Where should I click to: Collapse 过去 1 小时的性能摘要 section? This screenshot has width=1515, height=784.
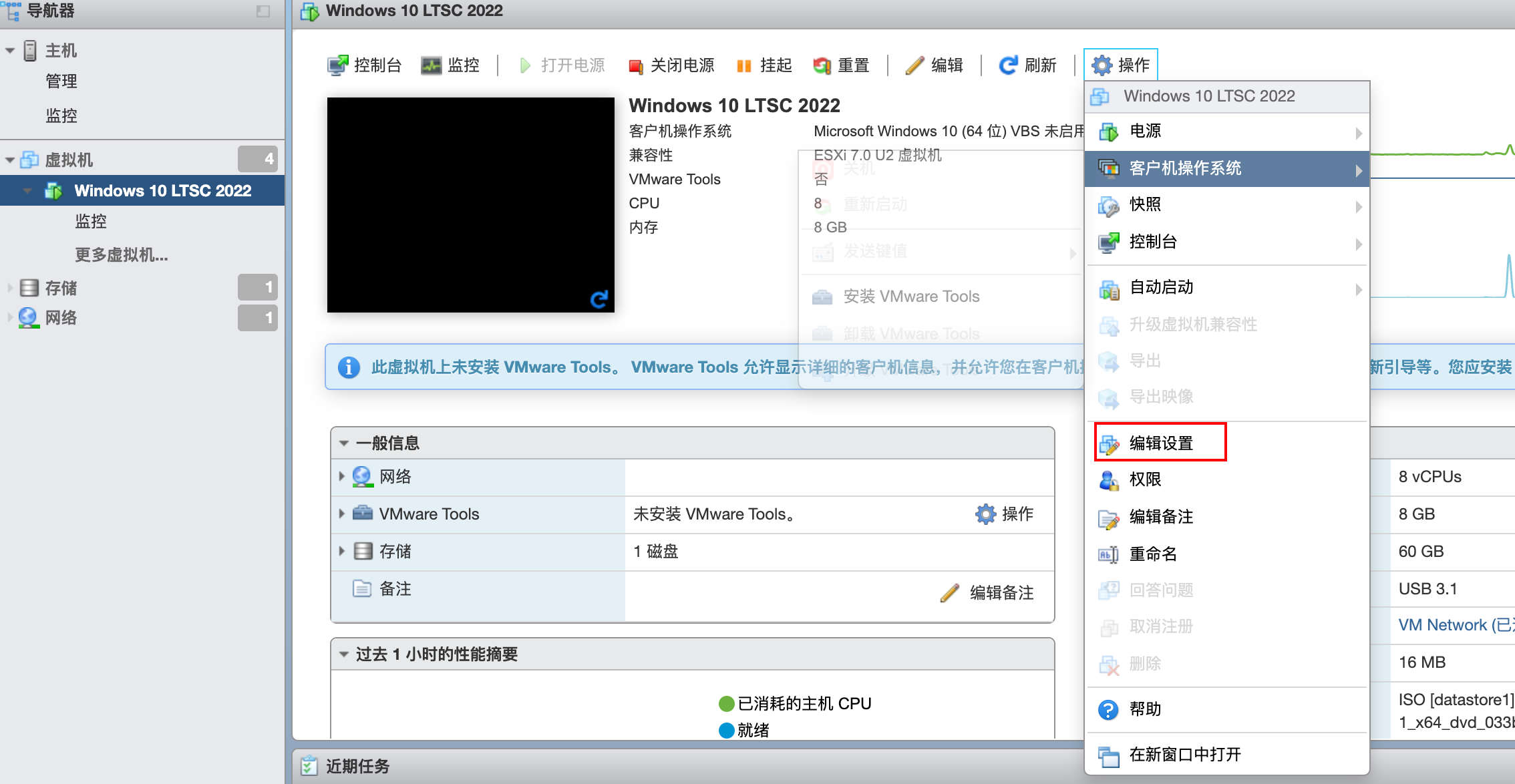click(x=344, y=654)
